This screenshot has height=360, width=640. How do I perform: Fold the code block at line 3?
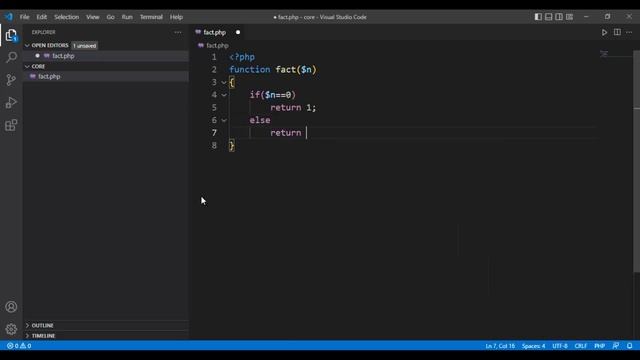[224, 82]
